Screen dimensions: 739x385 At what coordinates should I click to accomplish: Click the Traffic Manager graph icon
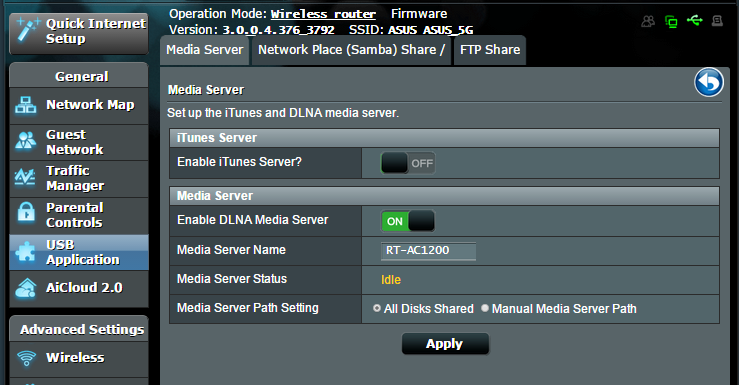click(x=25, y=177)
